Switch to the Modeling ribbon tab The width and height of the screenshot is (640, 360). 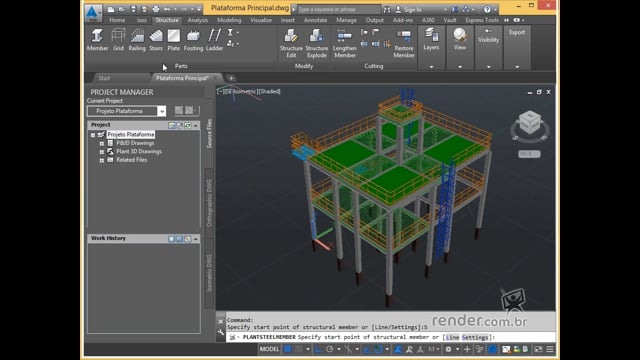(x=229, y=20)
